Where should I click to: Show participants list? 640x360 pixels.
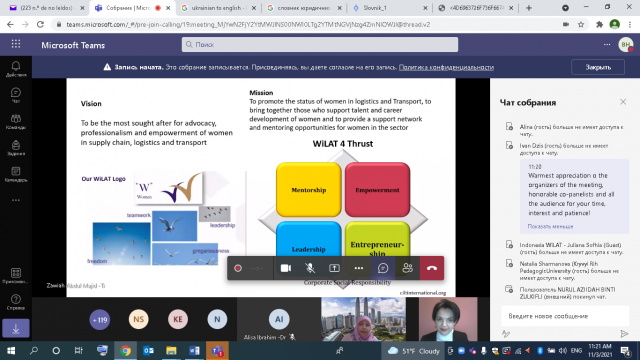pyautogui.click(x=407, y=268)
